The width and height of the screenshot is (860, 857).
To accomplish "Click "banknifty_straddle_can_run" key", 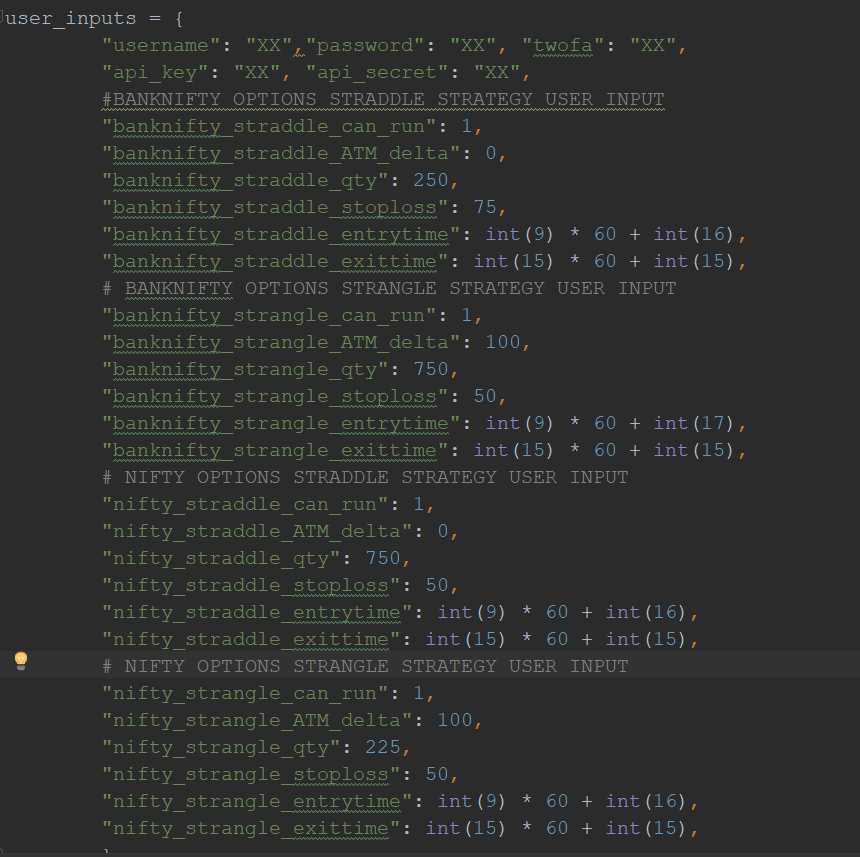I will coord(269,126).
